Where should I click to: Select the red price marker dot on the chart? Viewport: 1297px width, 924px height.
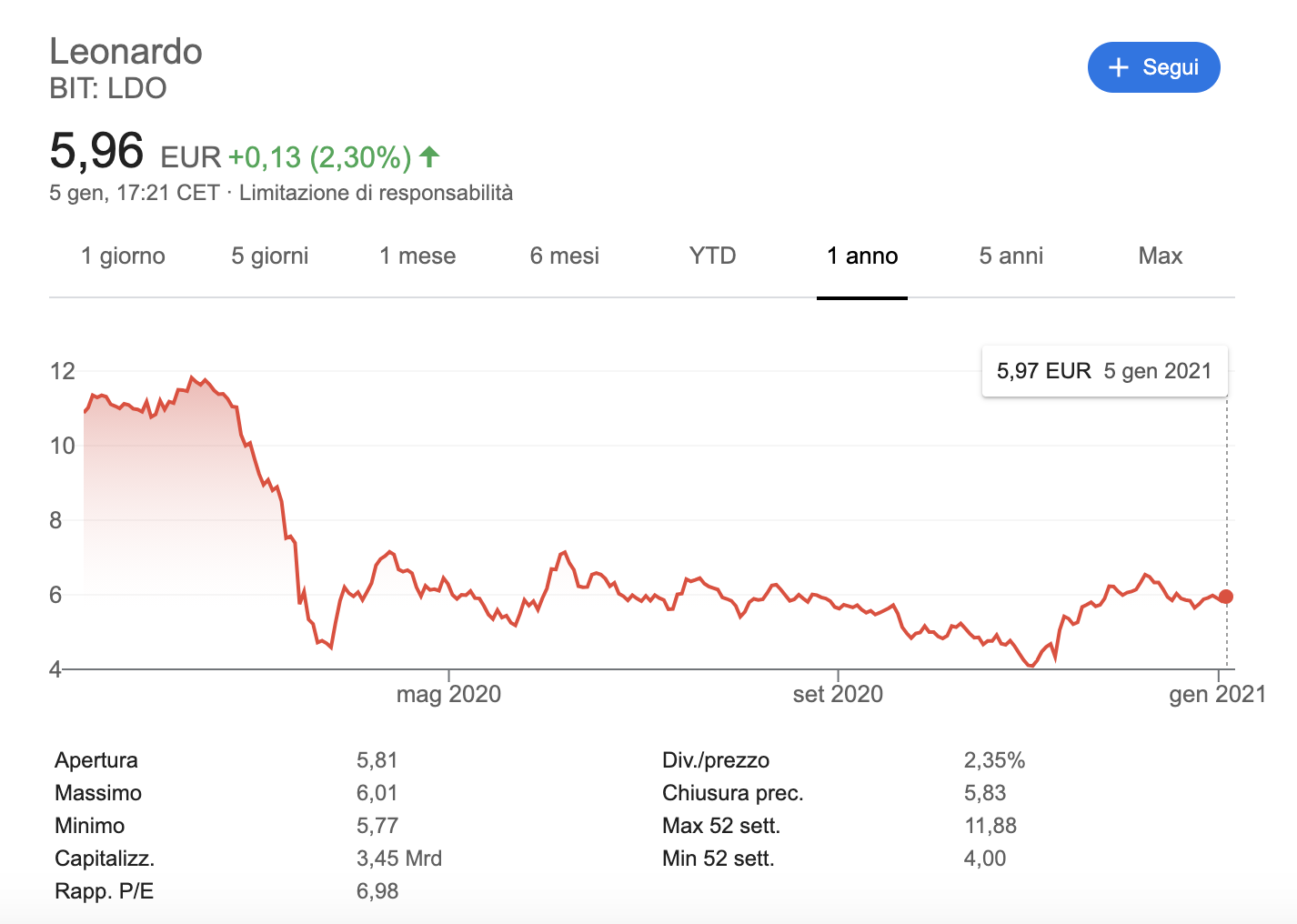pos(1226,596)
